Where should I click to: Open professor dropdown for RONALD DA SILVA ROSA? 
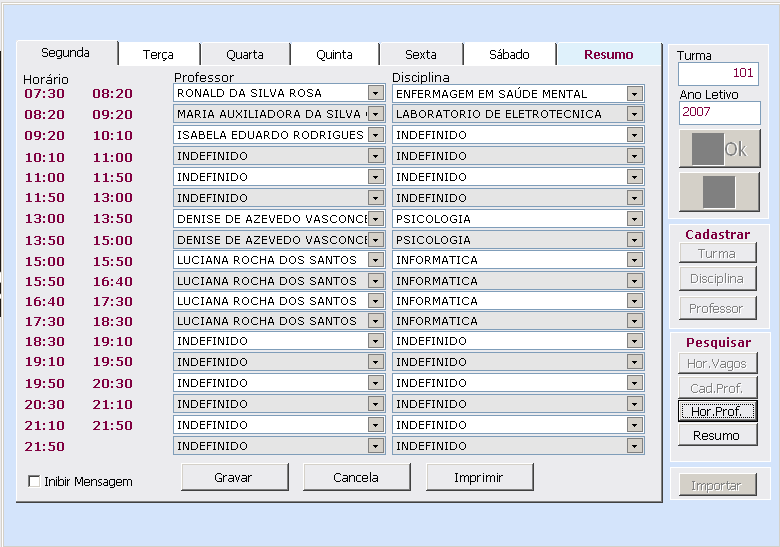pos(376,93)
